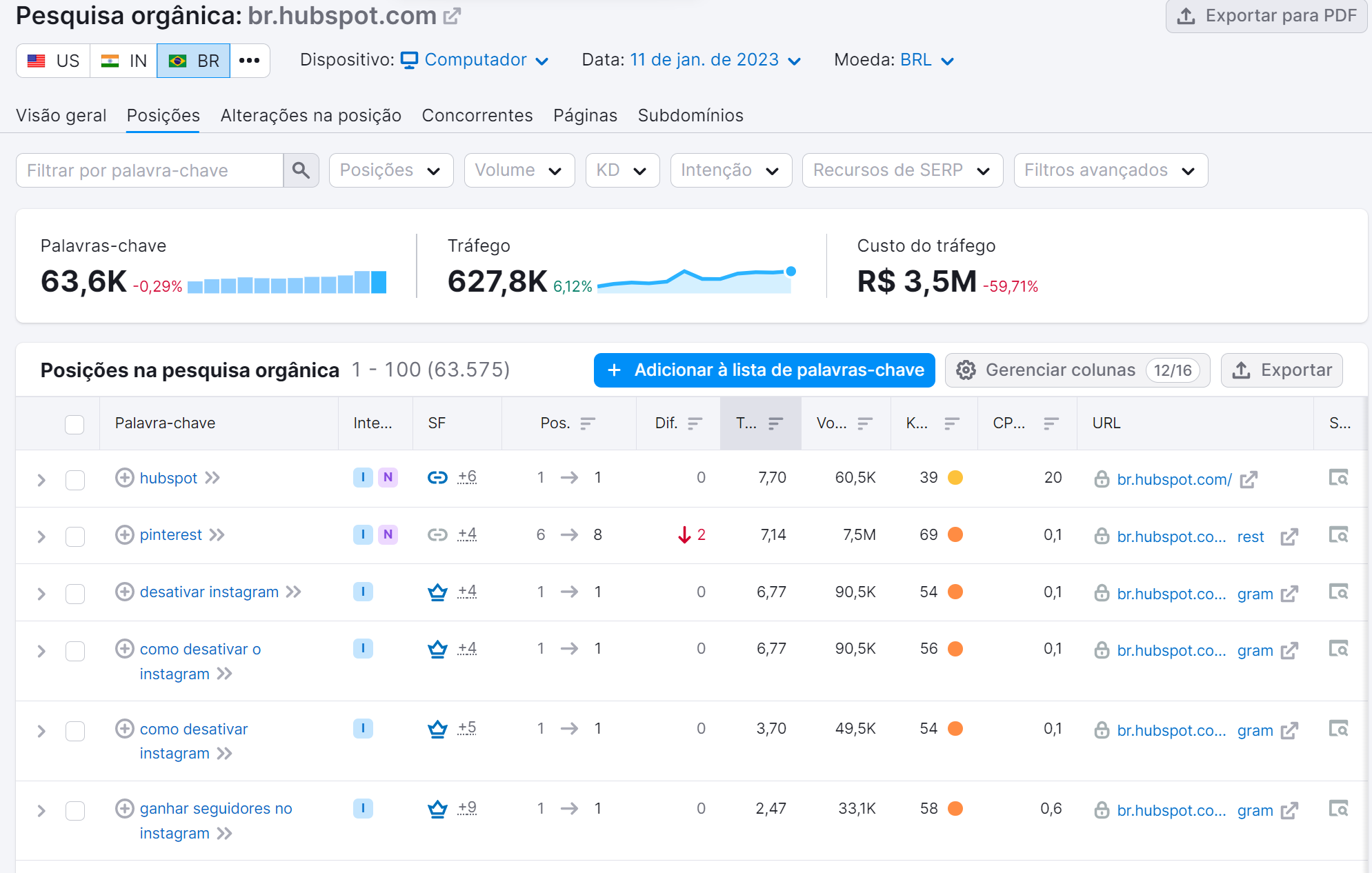Click the sitelinks SERP feature icon in hubspot row

437,477
